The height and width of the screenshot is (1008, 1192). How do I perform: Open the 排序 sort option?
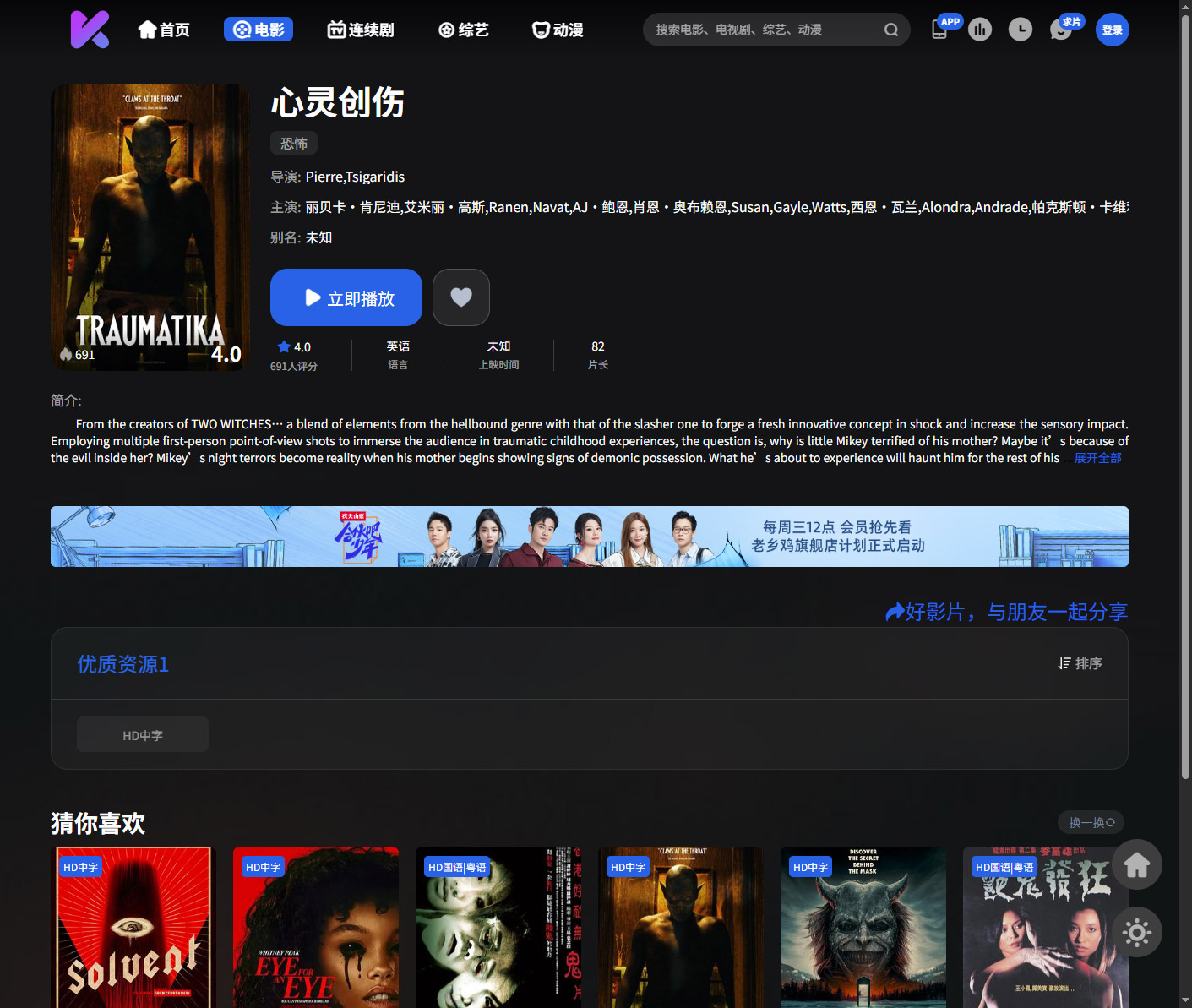coord(1080,663)
